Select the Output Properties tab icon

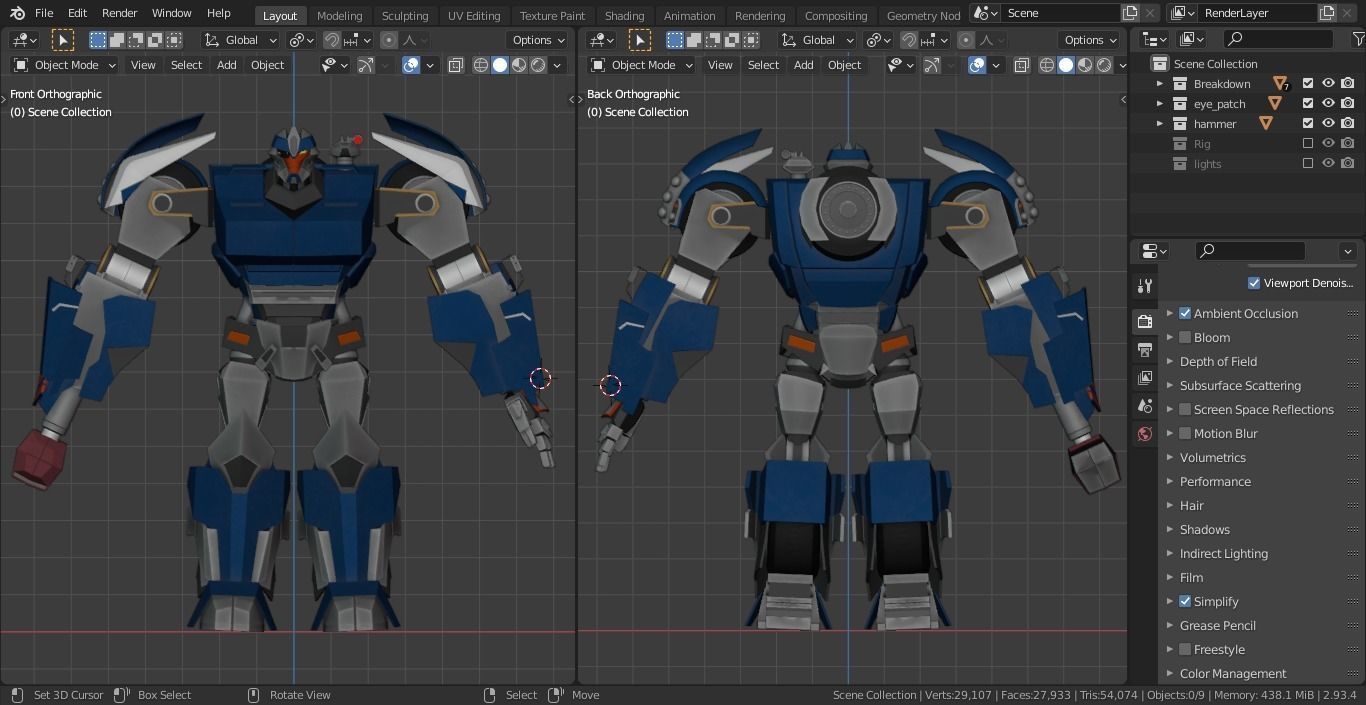pyautogui.click(x=1146, y=350)
